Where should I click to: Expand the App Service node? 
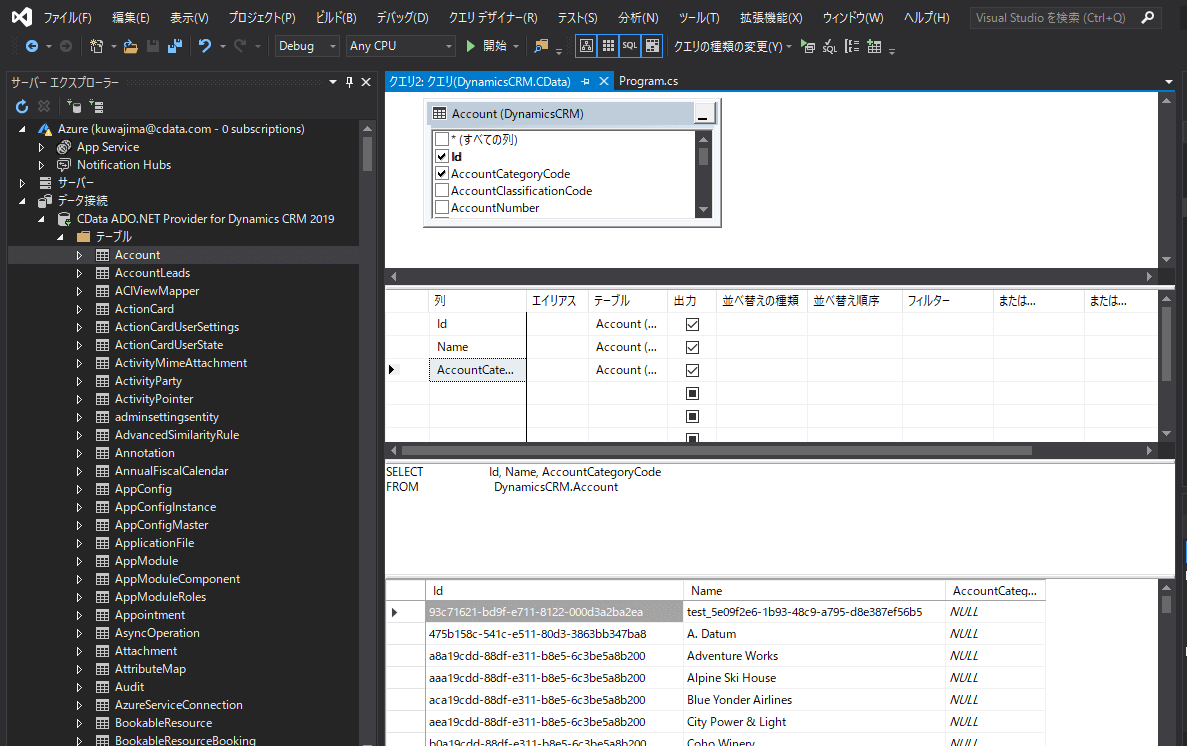pos(42,147)
